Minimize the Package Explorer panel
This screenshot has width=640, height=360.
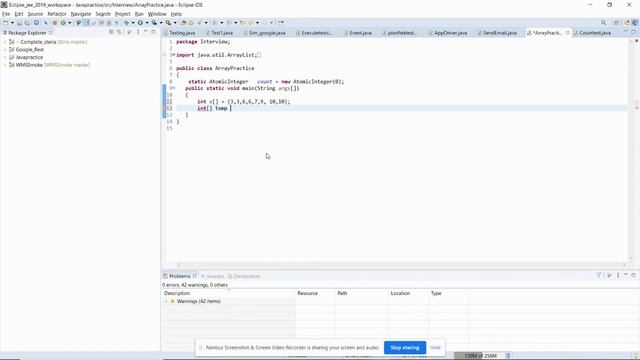146,32
